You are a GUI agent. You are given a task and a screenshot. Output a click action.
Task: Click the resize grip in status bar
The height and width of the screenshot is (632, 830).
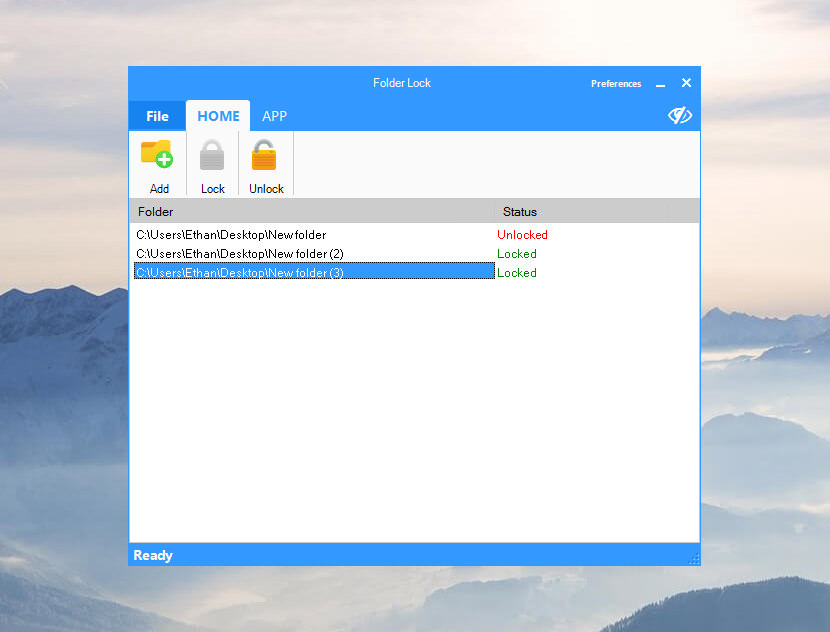click(693, 559)
